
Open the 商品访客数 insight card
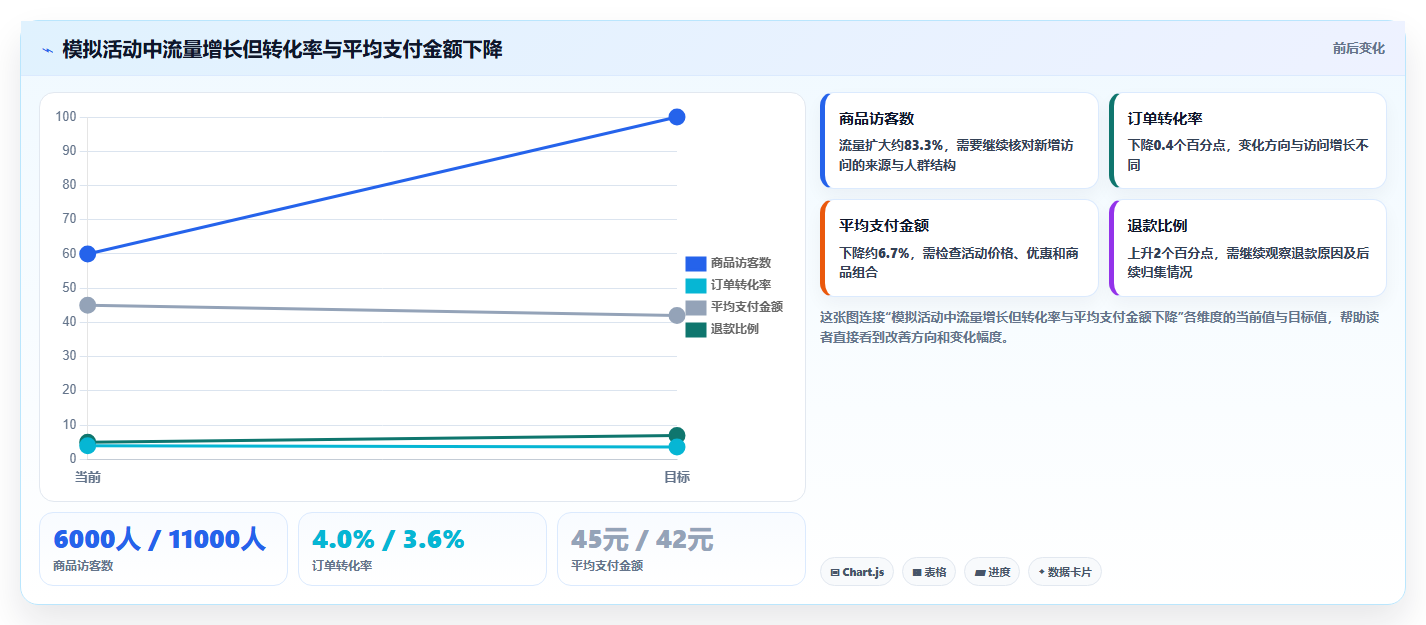[x=959, y=141]
